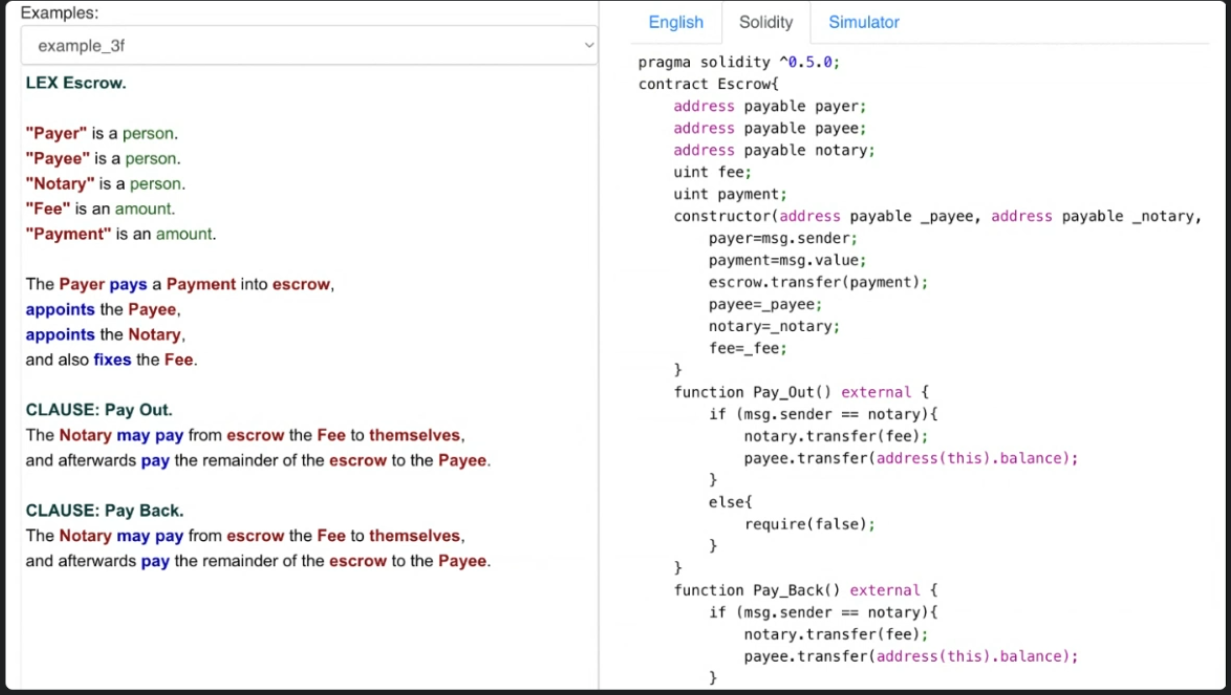
Task: Select the Payee term in the definitions
Action: [56, 158]
